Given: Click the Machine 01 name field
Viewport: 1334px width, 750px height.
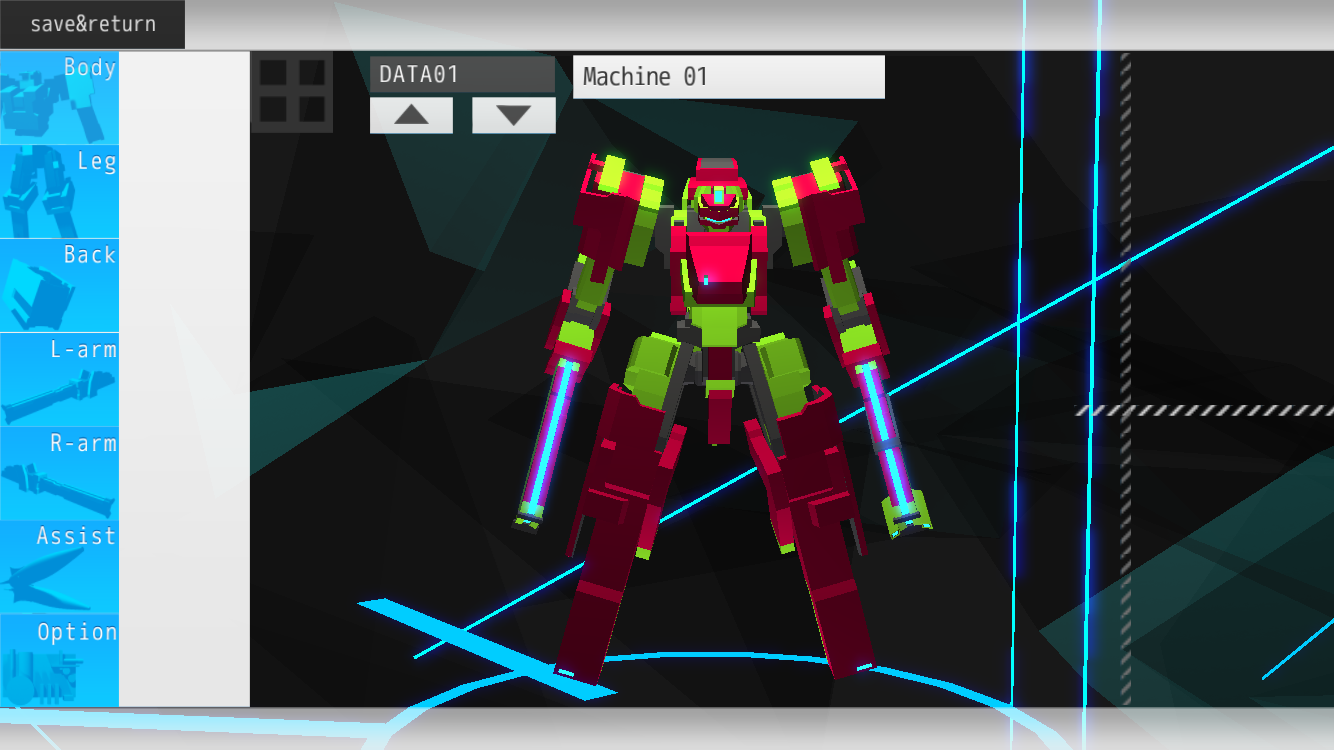Looking at the screenshot, I should click(728, 77).
